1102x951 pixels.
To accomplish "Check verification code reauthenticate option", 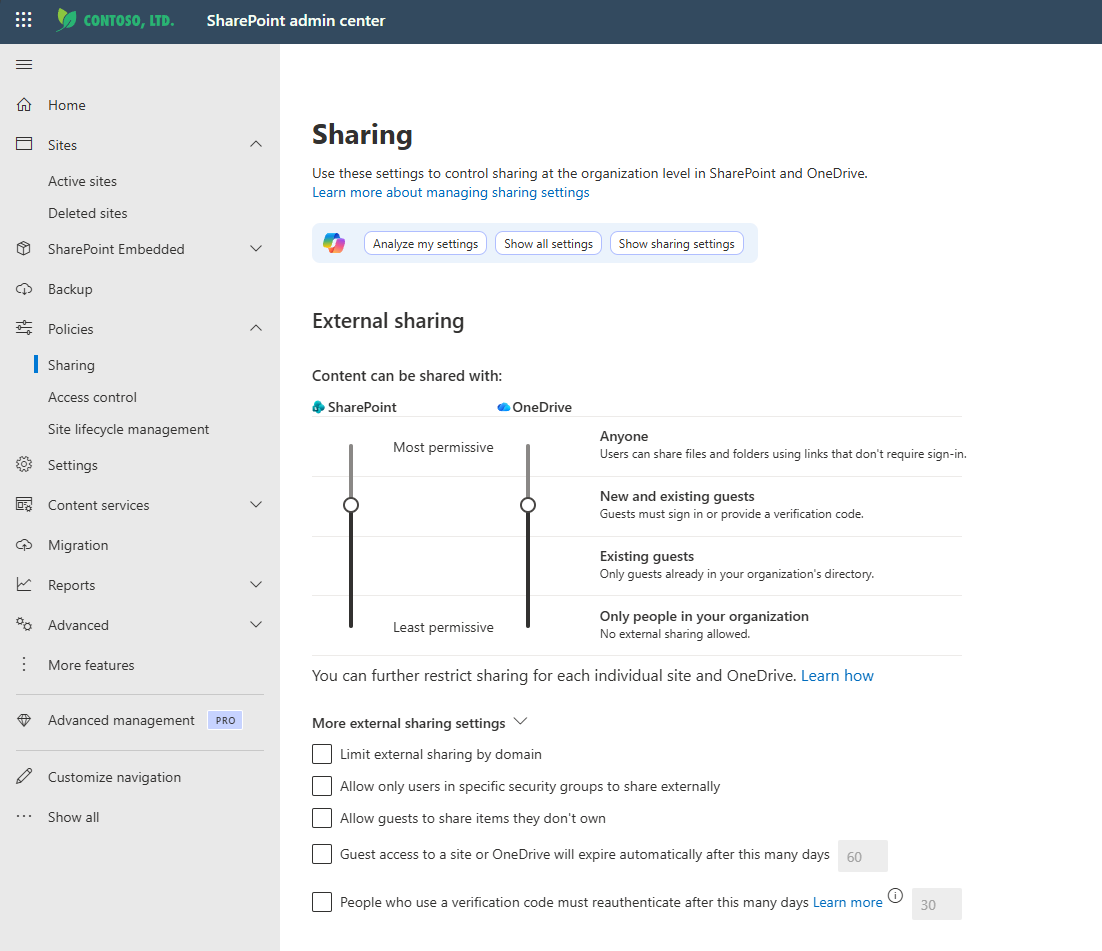I will 322,902.
